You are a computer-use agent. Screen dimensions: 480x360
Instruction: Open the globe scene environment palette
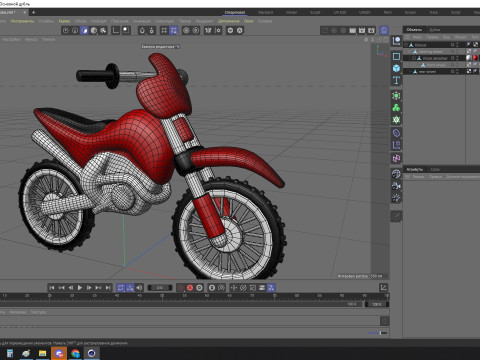pos(396,174)
